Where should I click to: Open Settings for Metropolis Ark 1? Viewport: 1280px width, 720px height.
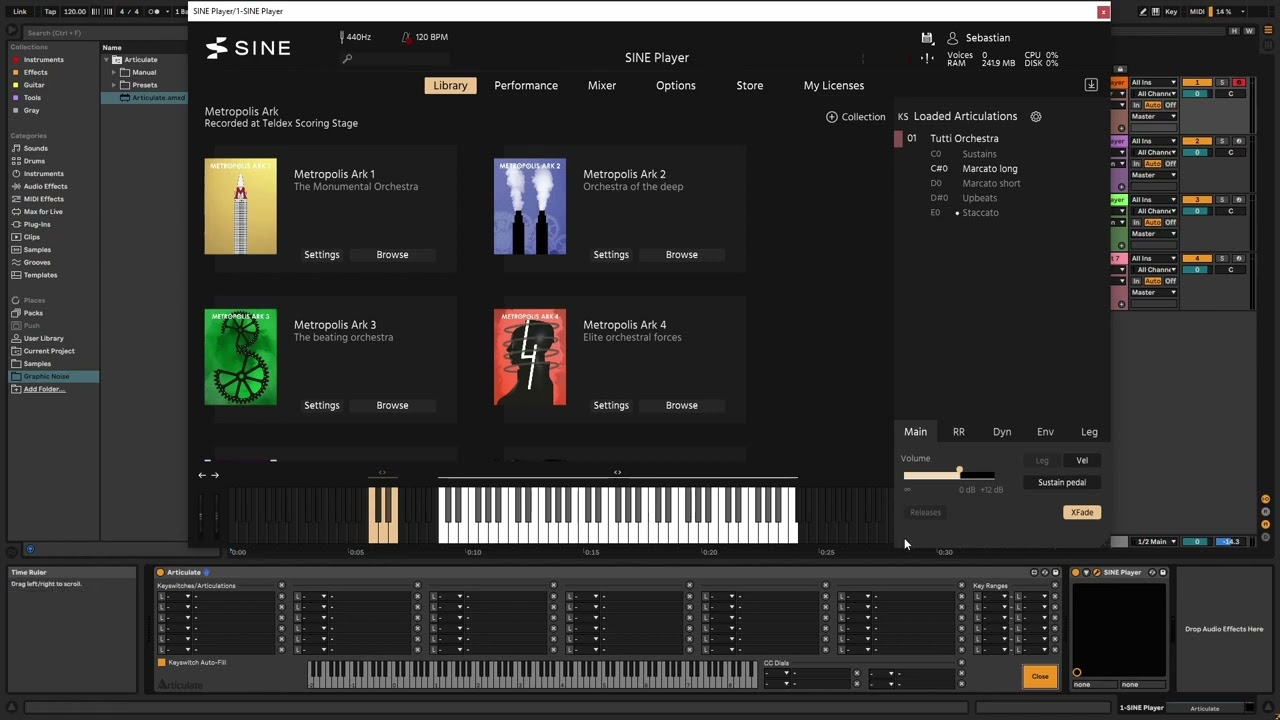click(x=322, y=255)
